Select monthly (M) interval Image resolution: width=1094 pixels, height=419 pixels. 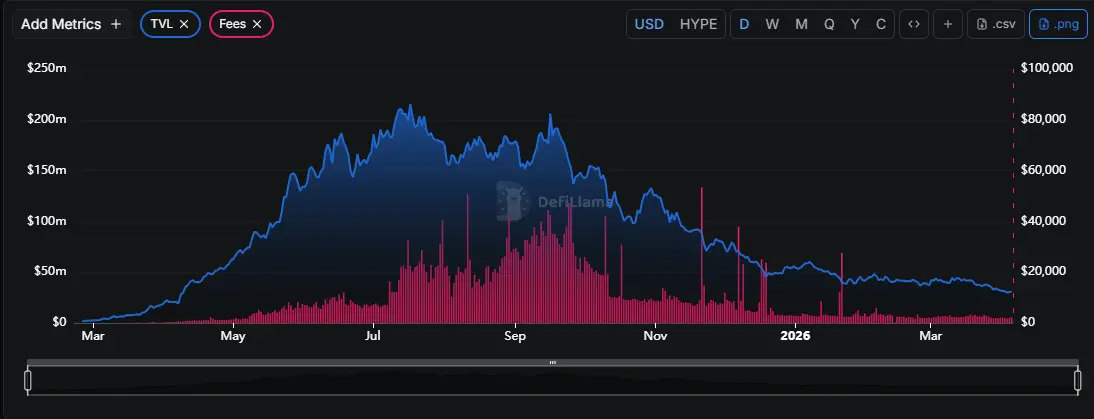click(x=801, y=24)
